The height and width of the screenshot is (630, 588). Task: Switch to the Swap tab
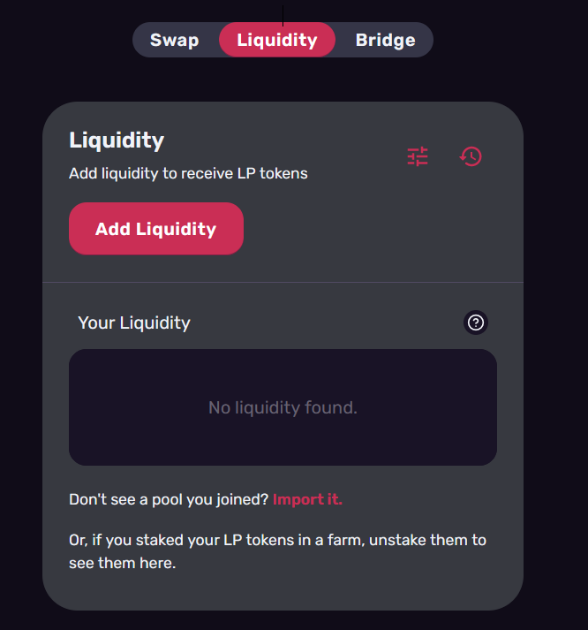click(175, 40)
